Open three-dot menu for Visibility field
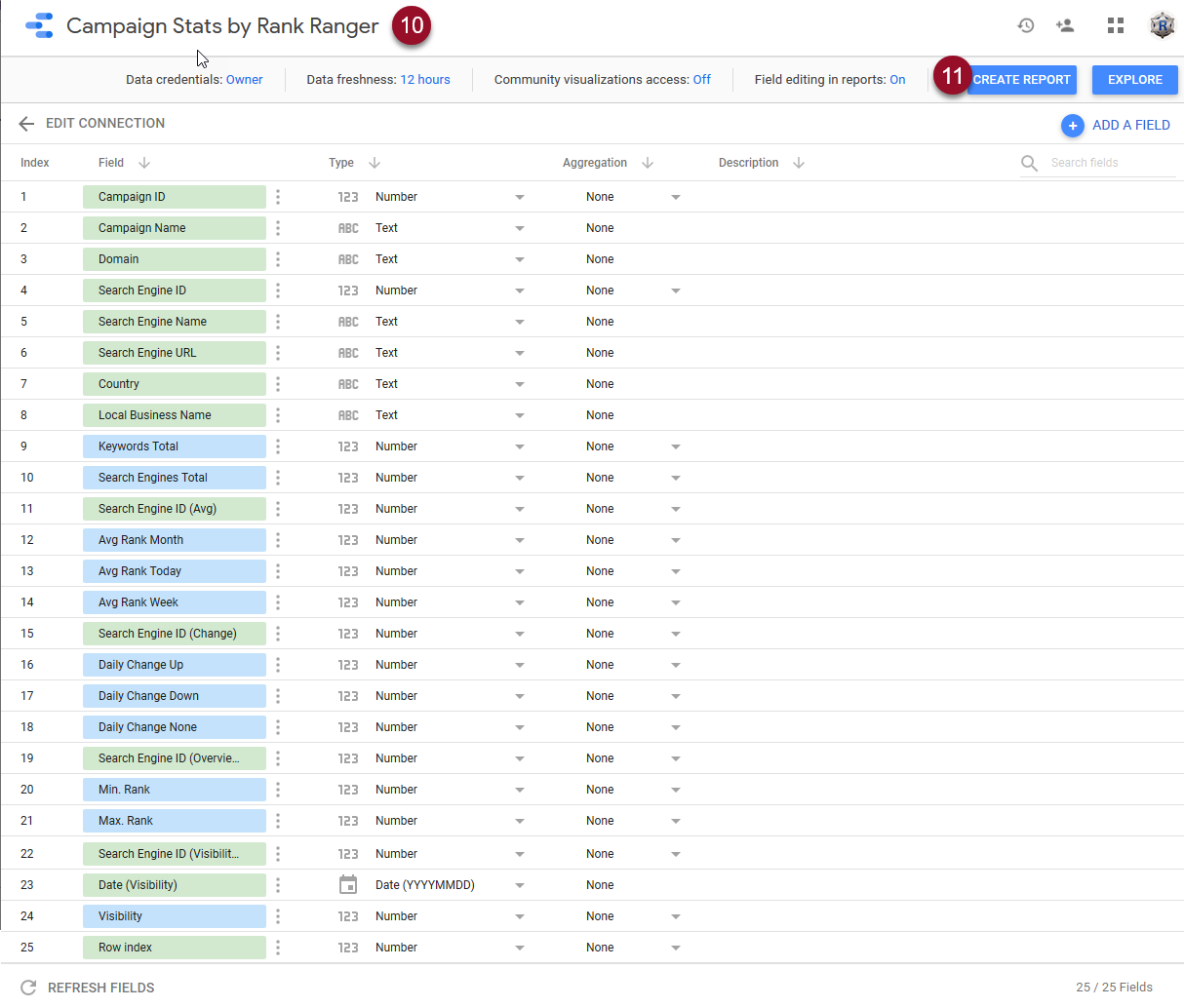 (x=278, y=916)
